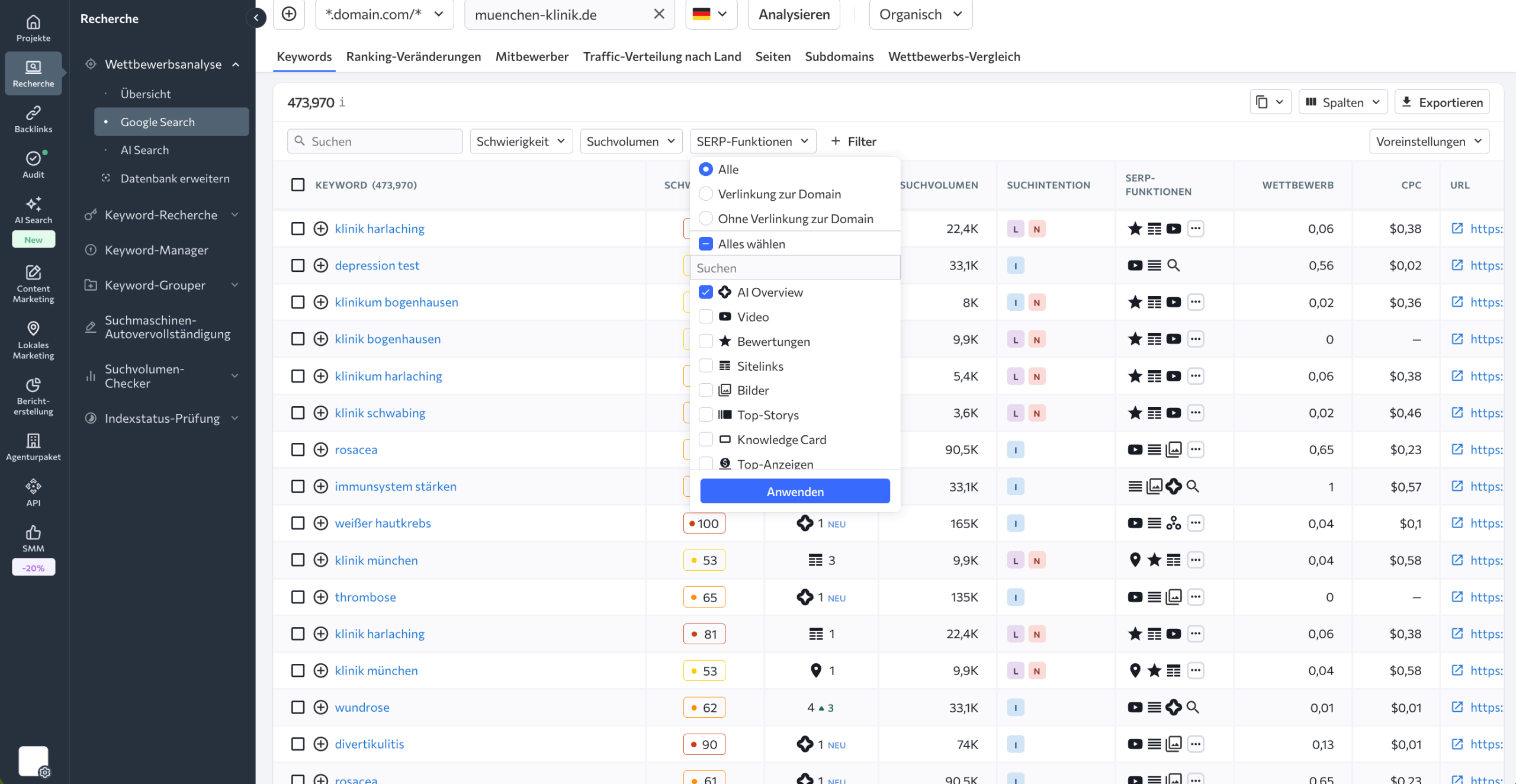Screen dimensions: 1516x784
Task: Open Backlinks in the left sidebar
Action: click(33, 118)
